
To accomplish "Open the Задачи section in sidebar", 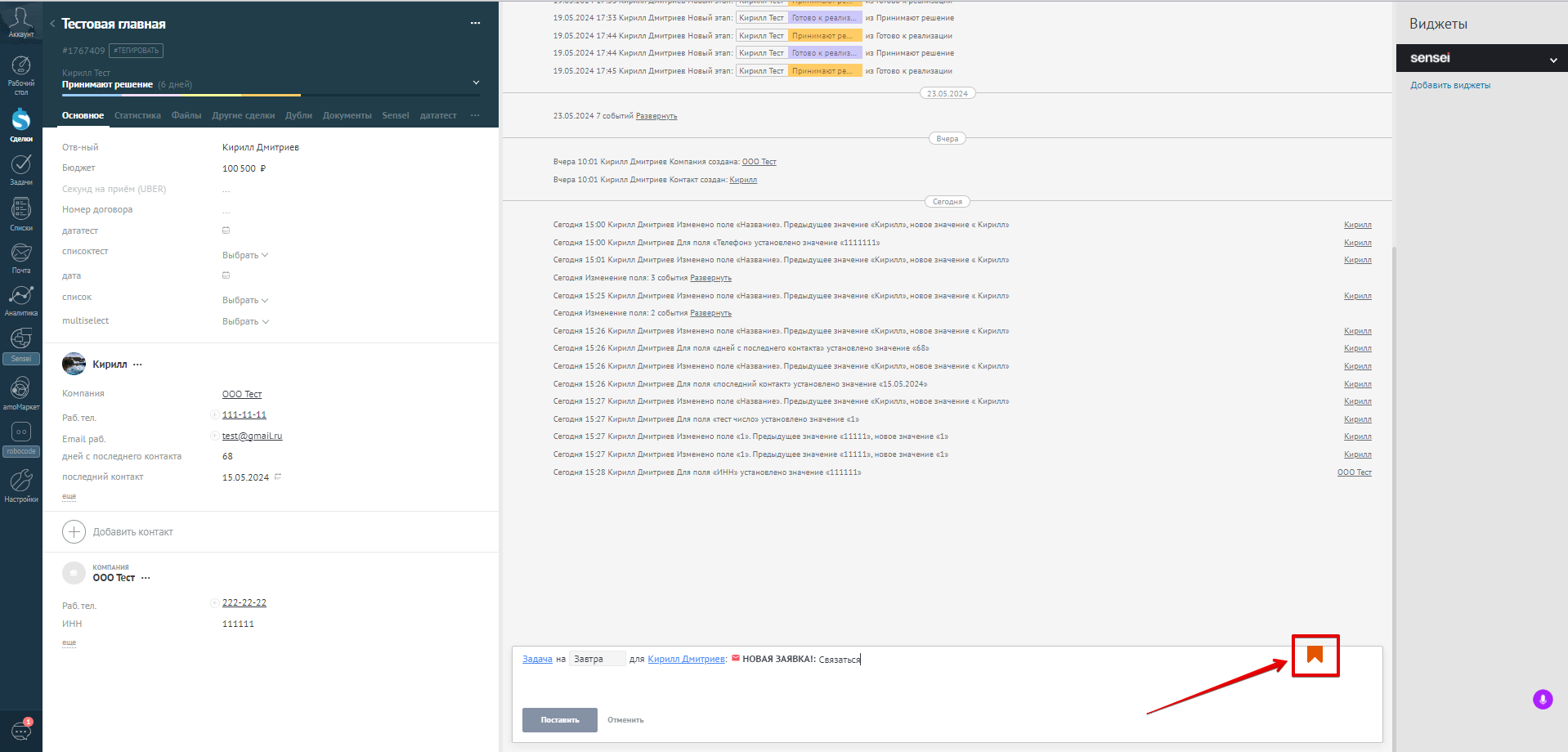I will point(21,169).
